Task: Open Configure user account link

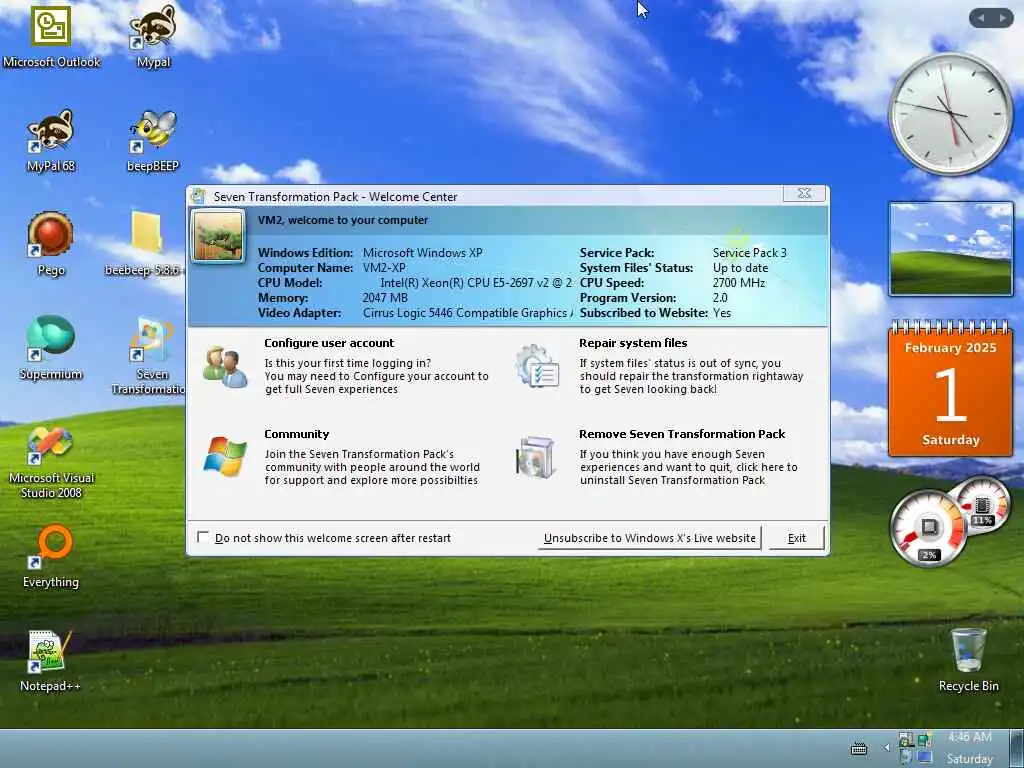Action: click(329, 343)
